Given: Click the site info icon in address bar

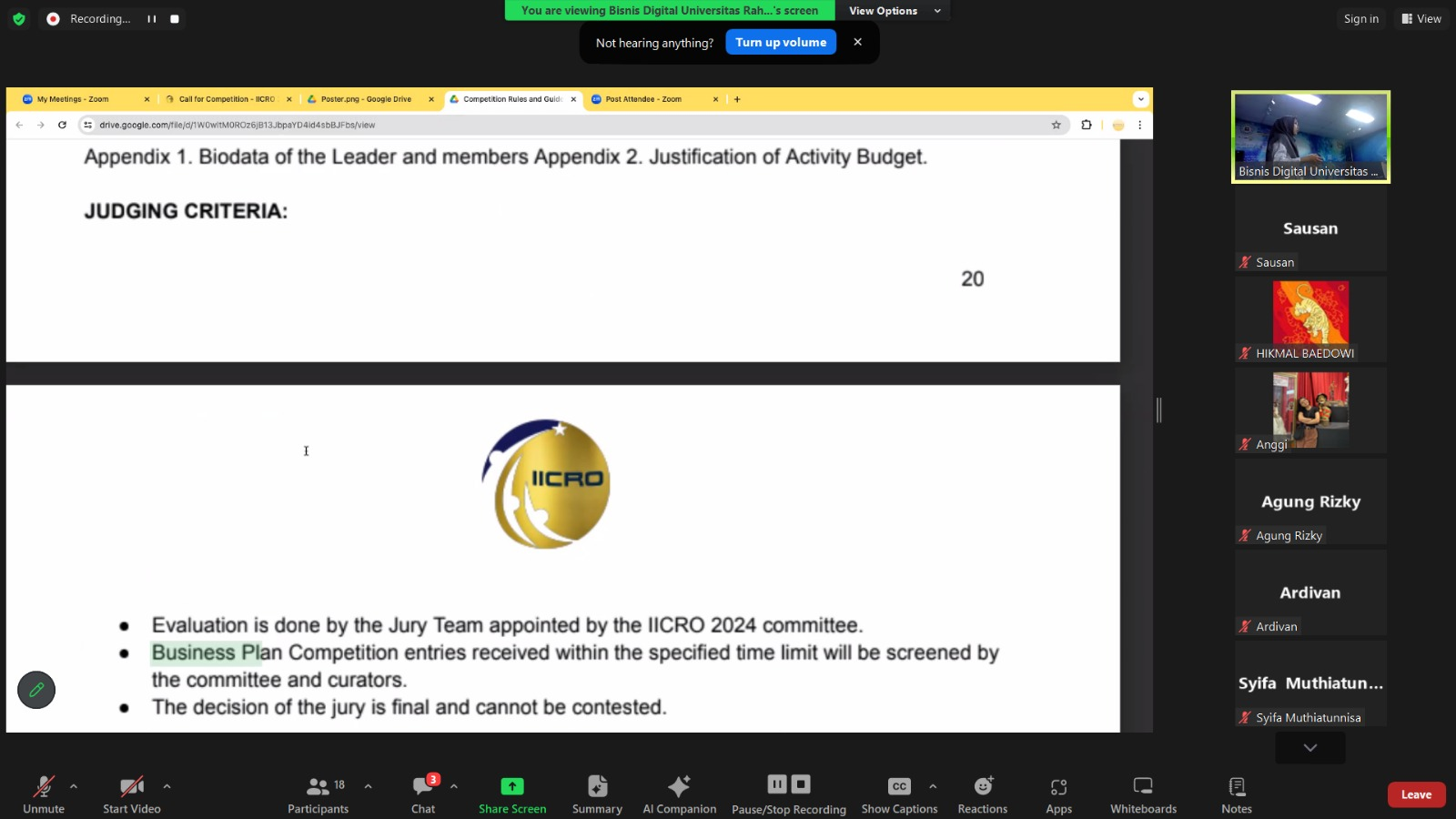Looking at the screenshot, I should (88, 125).
